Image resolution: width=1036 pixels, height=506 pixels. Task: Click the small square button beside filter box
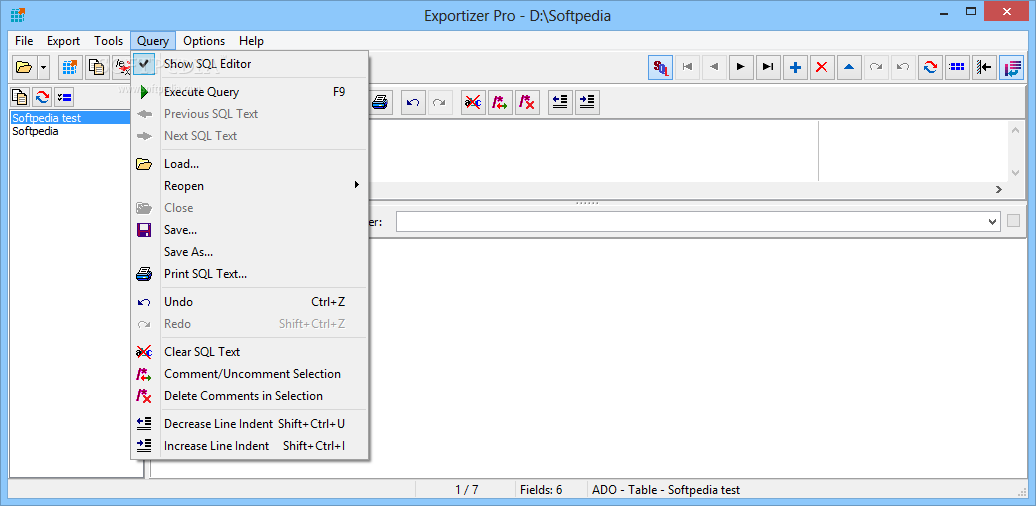[x=1014, y=222]
